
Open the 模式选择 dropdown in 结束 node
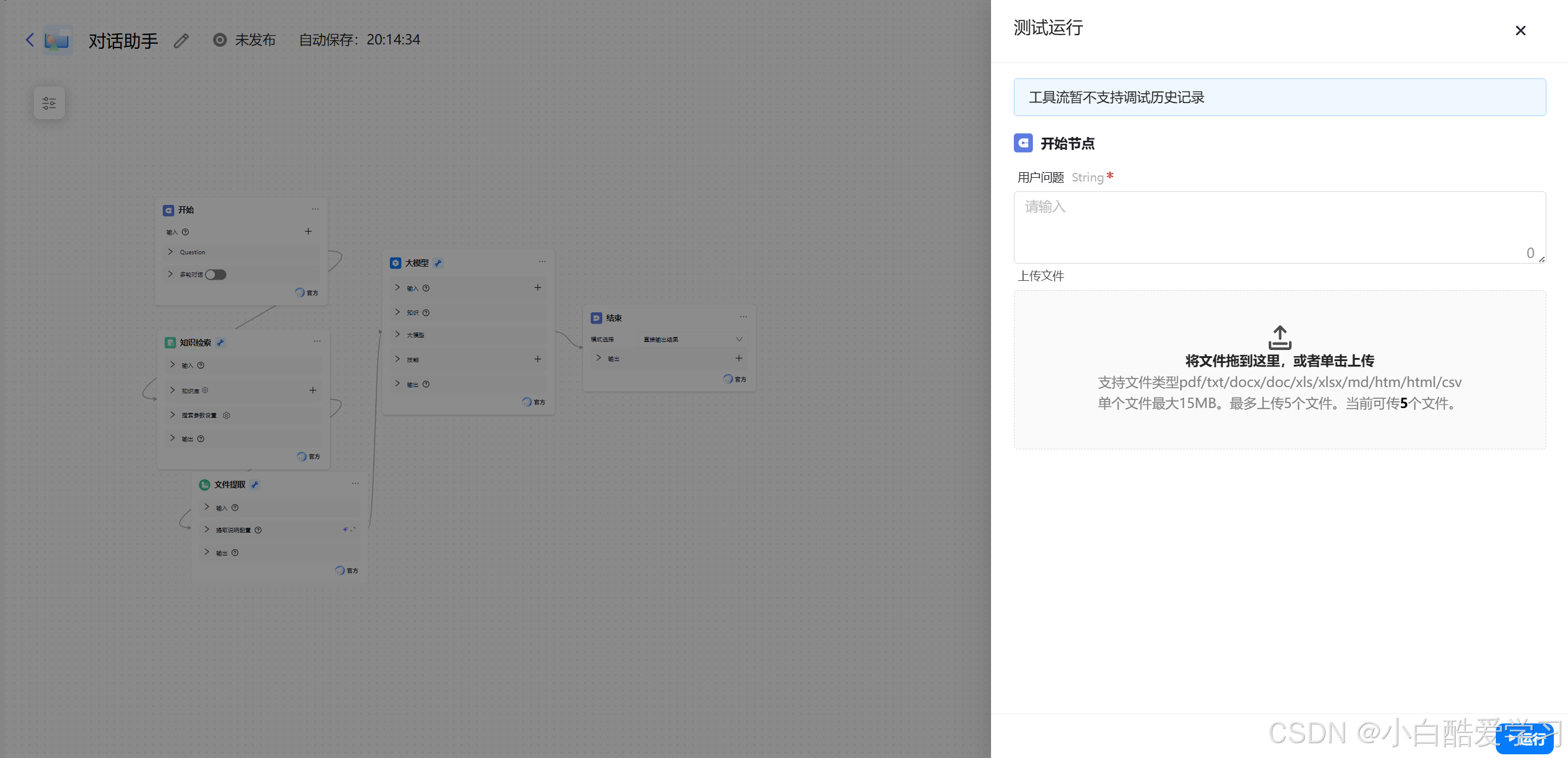pyautogui.click(x=692, y=339)
